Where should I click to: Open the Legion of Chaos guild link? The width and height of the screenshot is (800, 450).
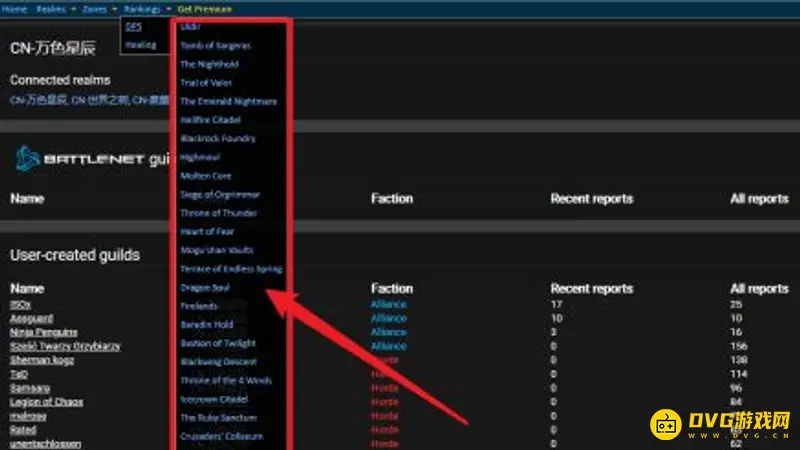pos(46,402)
